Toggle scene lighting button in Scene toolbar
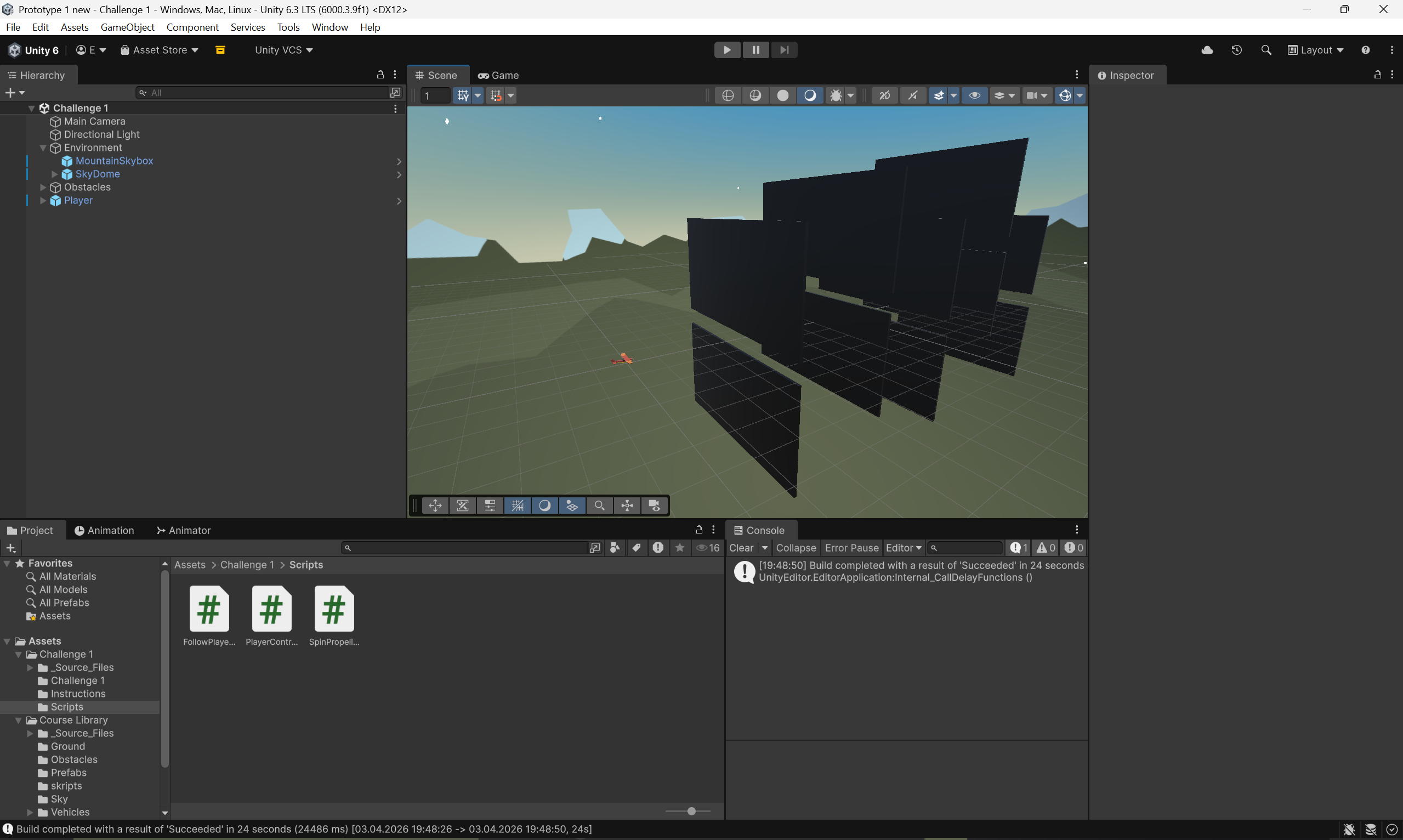Viewport: 1403px width, 840px height. [x=809, y=95]
